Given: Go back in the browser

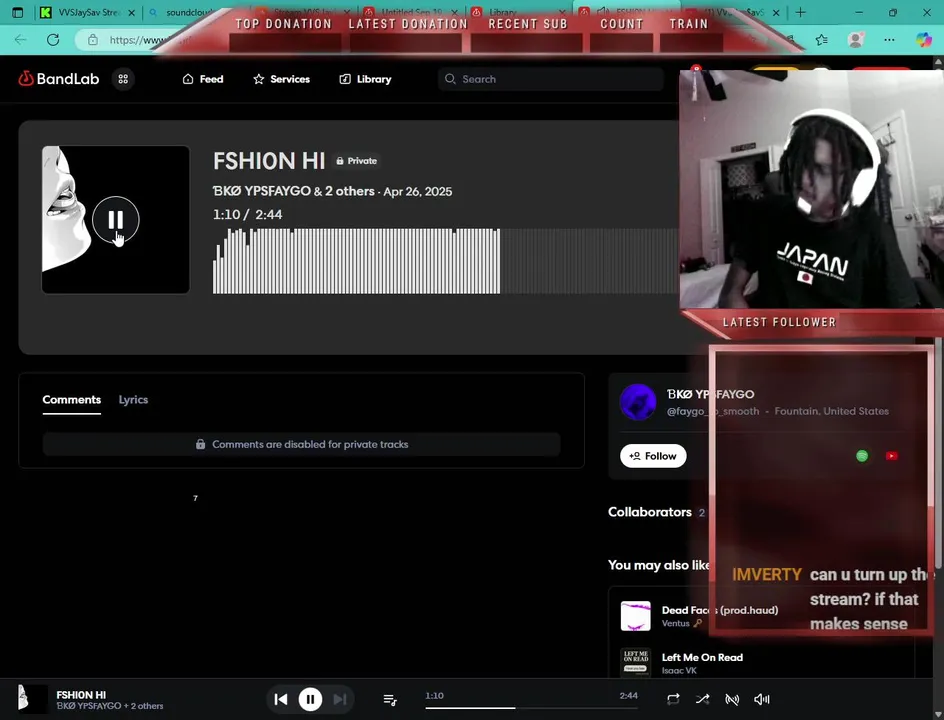Looking at the screenshot, I should (x=20, y=40).
